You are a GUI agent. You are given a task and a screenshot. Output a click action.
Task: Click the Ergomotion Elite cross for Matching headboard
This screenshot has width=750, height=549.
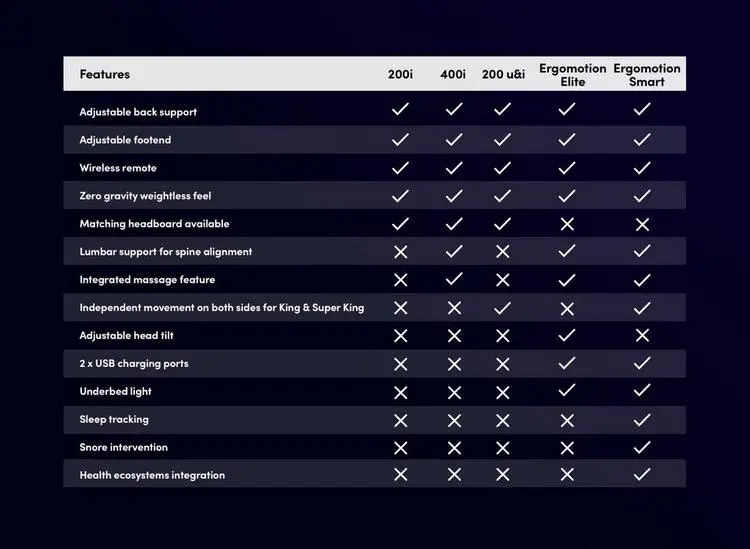[x=567, y=224]
